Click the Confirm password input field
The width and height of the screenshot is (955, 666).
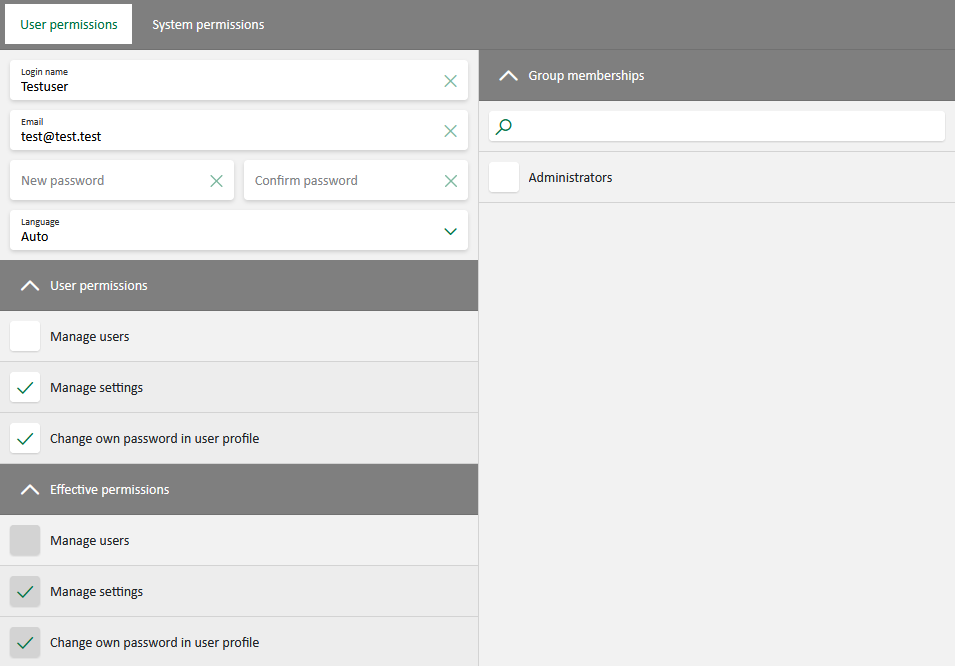(340, 181)
